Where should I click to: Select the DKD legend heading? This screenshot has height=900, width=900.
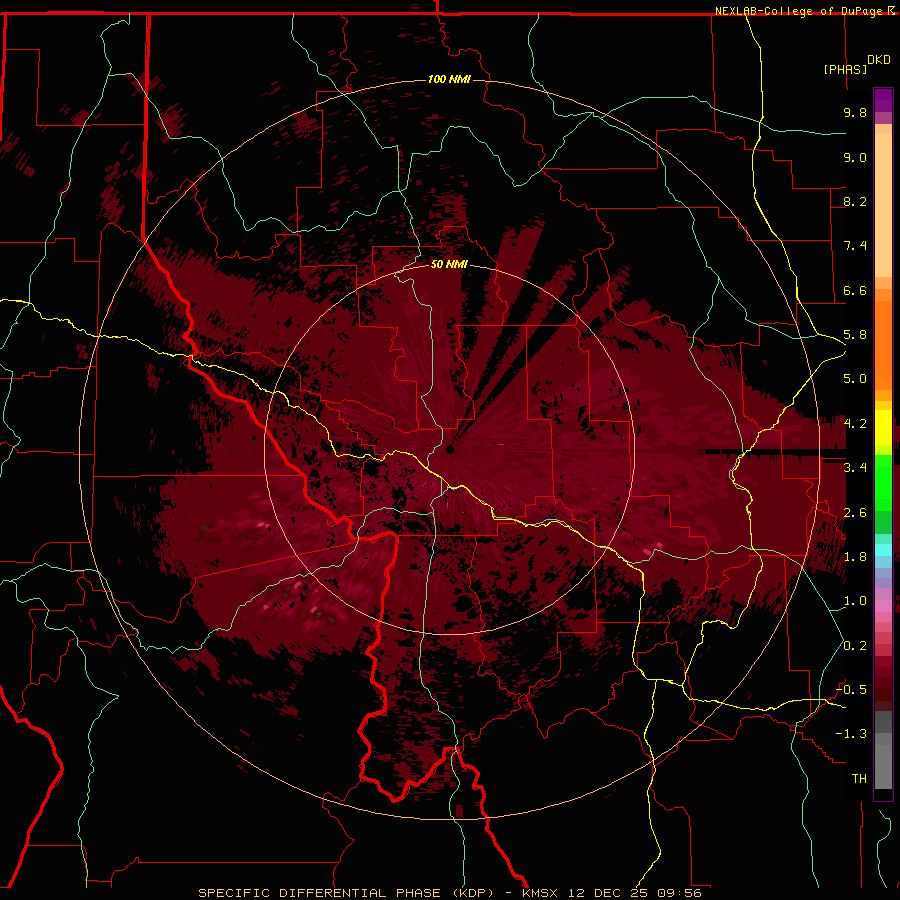point(879,60)
